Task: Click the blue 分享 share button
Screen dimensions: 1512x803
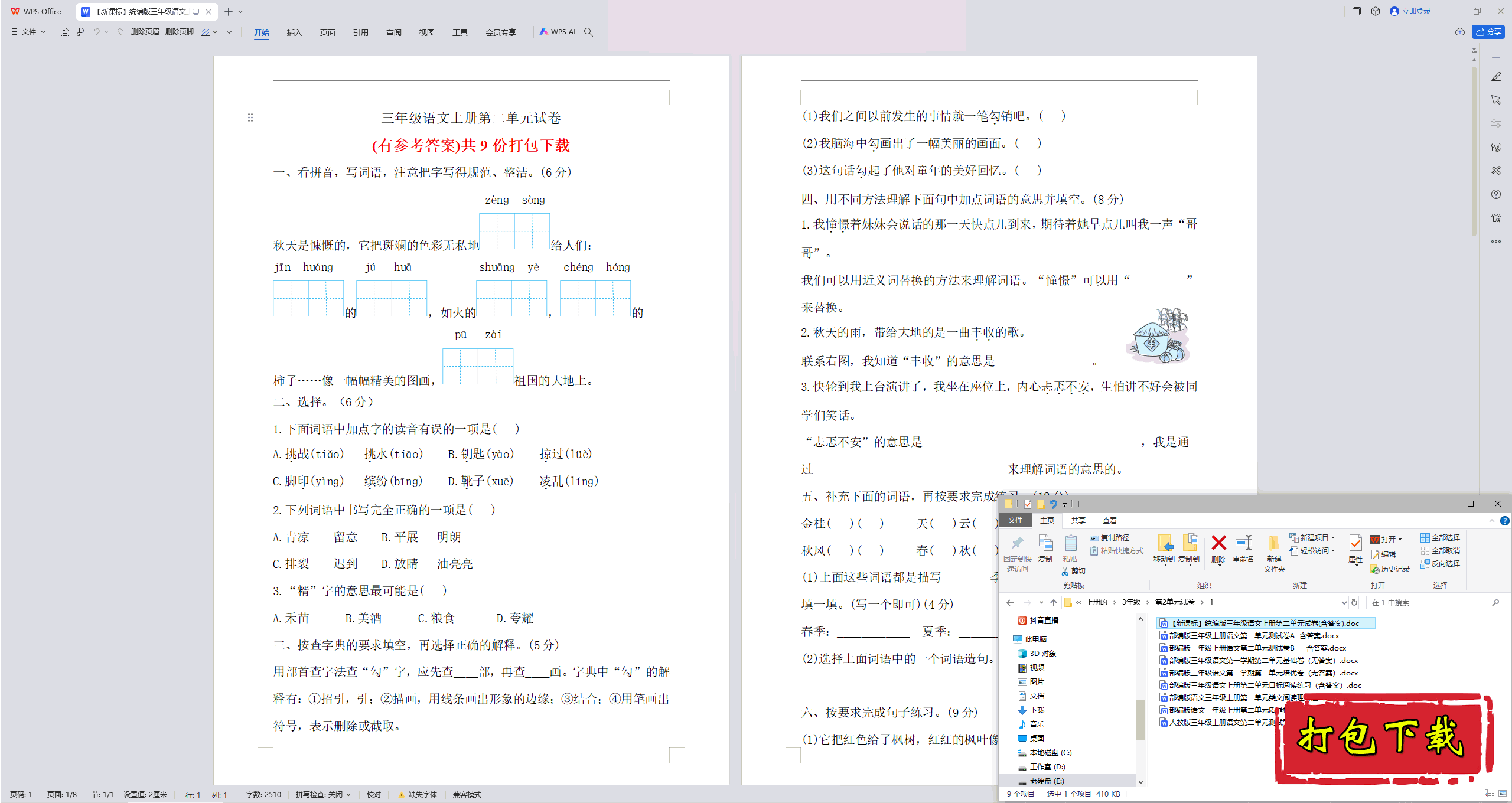Action: pos(1488,32)
